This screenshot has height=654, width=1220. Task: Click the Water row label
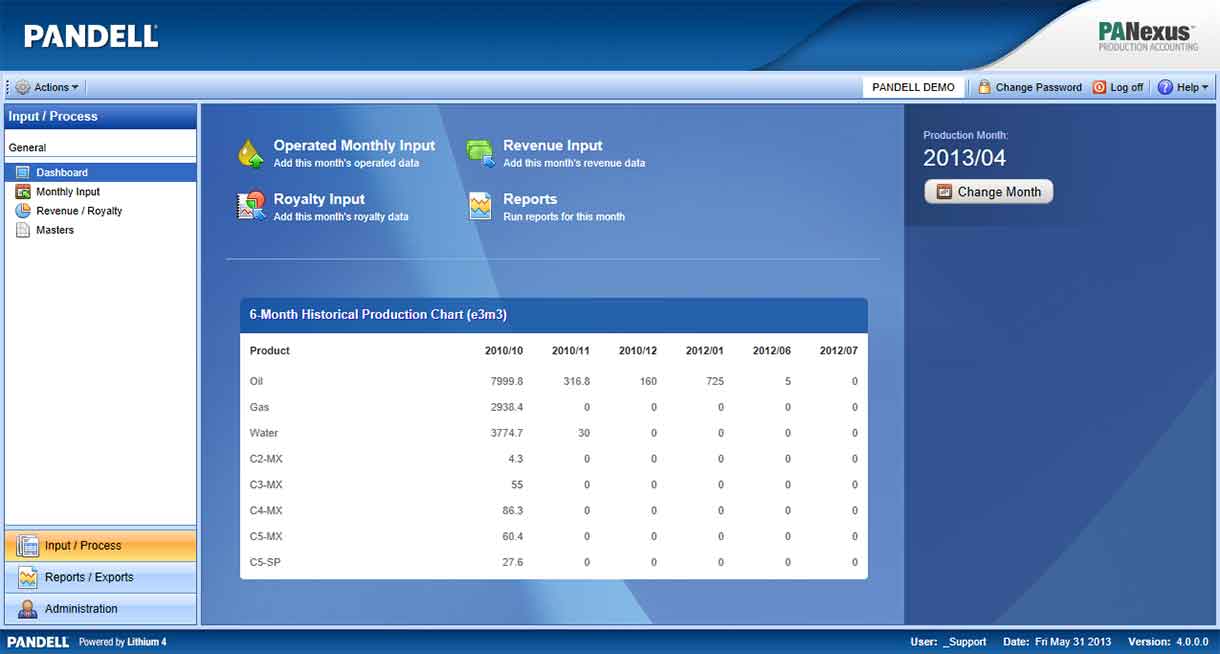(x=264, y=433)
